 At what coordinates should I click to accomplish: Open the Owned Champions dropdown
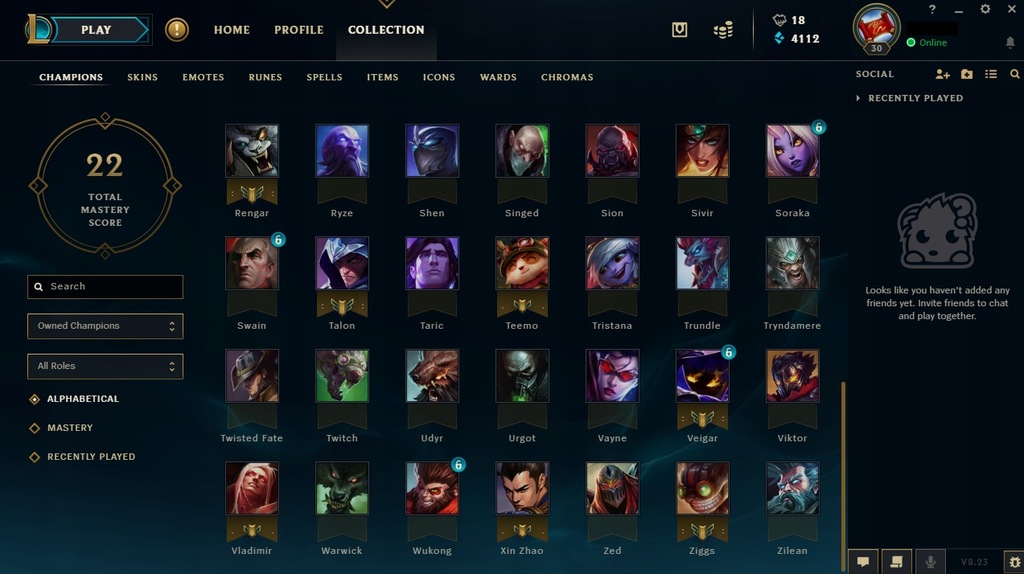point(105,326)
